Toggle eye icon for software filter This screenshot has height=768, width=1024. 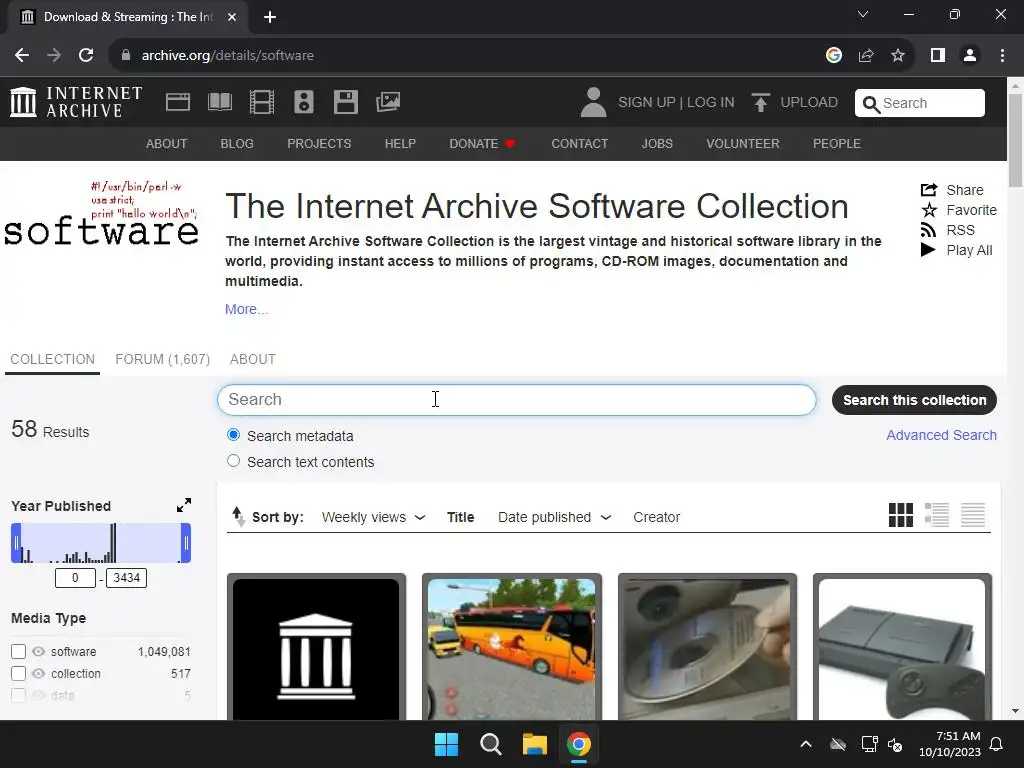pyautogui.click(x=39, y=652)
